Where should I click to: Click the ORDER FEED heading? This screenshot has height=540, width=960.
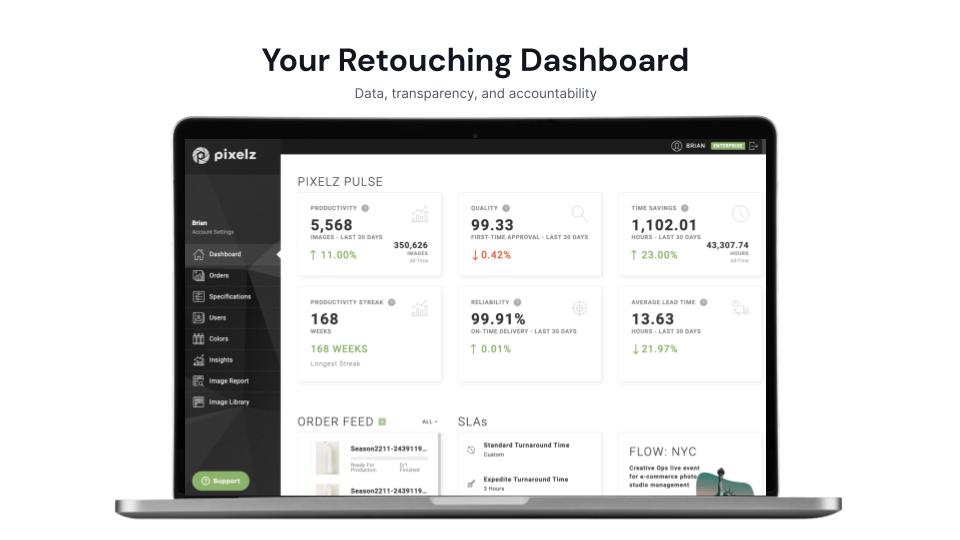(335, 422)
